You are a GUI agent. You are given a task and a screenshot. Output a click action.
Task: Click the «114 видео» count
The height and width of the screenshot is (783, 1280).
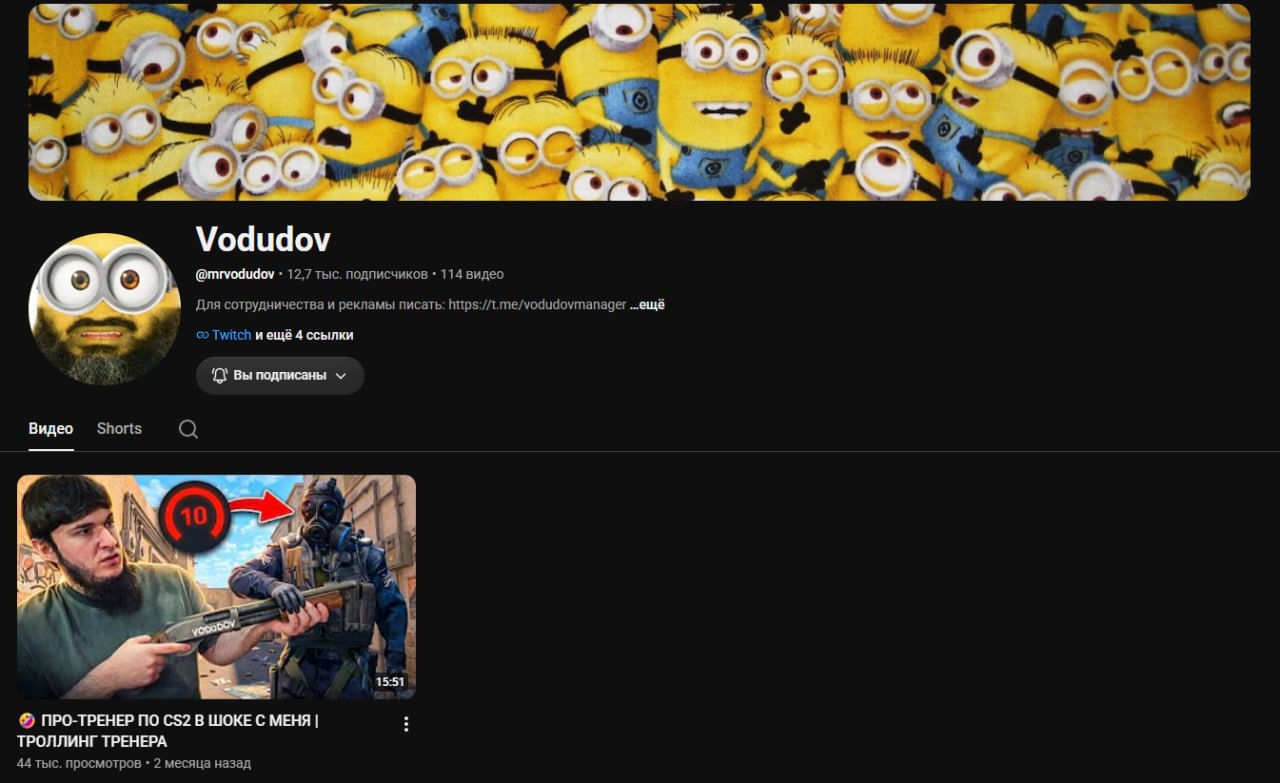coord(472,274)
